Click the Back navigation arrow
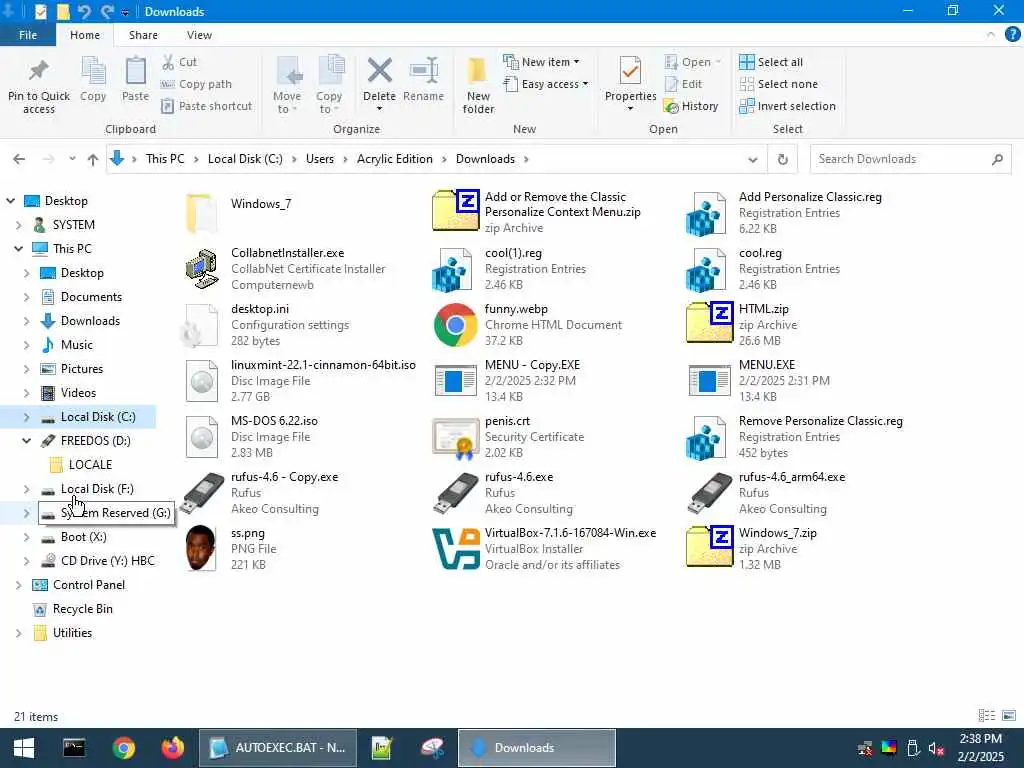 tap(19, 159)
